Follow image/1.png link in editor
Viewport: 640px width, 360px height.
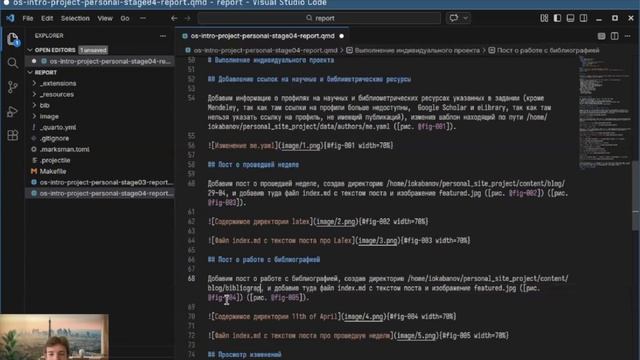(301, 146)
